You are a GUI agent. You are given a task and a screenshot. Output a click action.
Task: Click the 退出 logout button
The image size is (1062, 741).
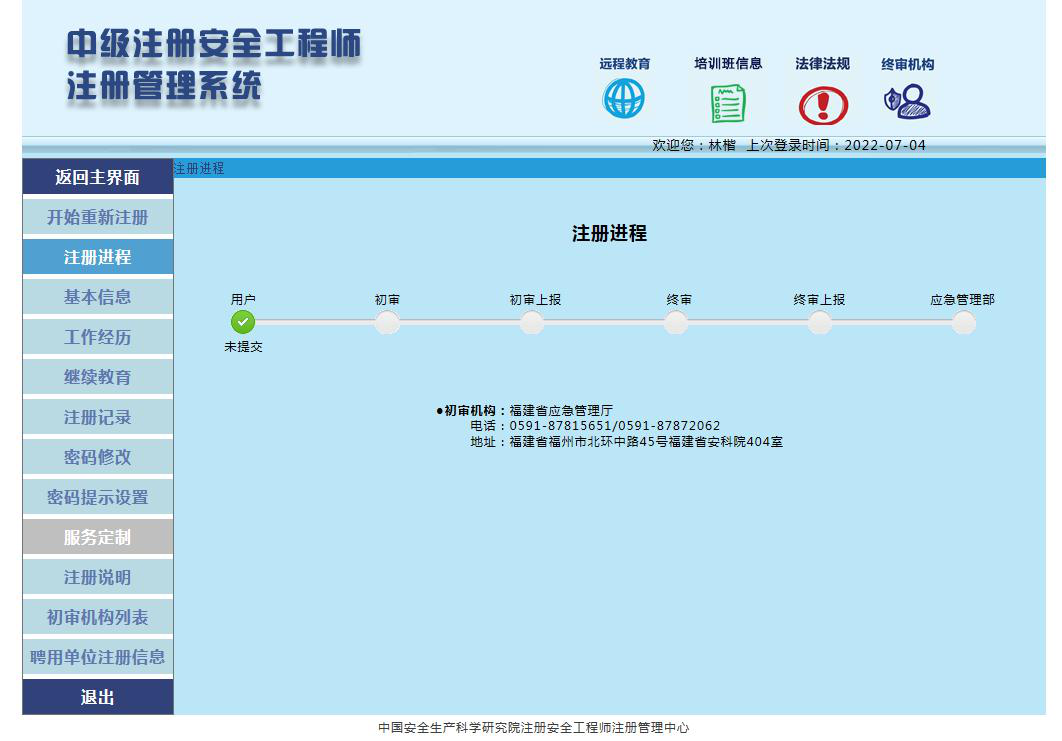(97, 697)
